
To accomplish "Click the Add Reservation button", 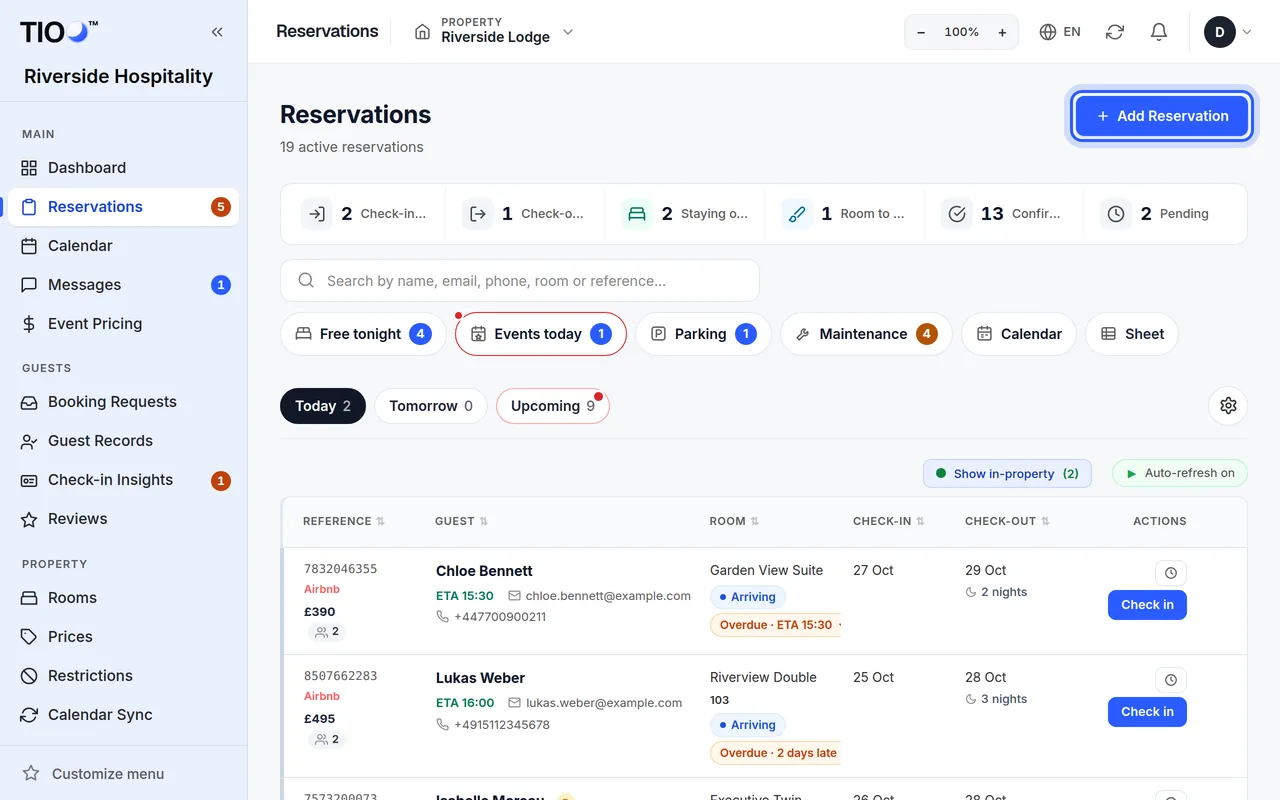I will [1162, 116].
